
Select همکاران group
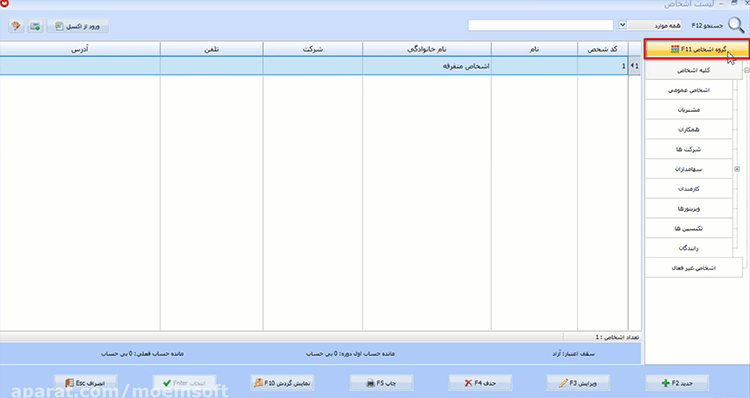[689, 130]
